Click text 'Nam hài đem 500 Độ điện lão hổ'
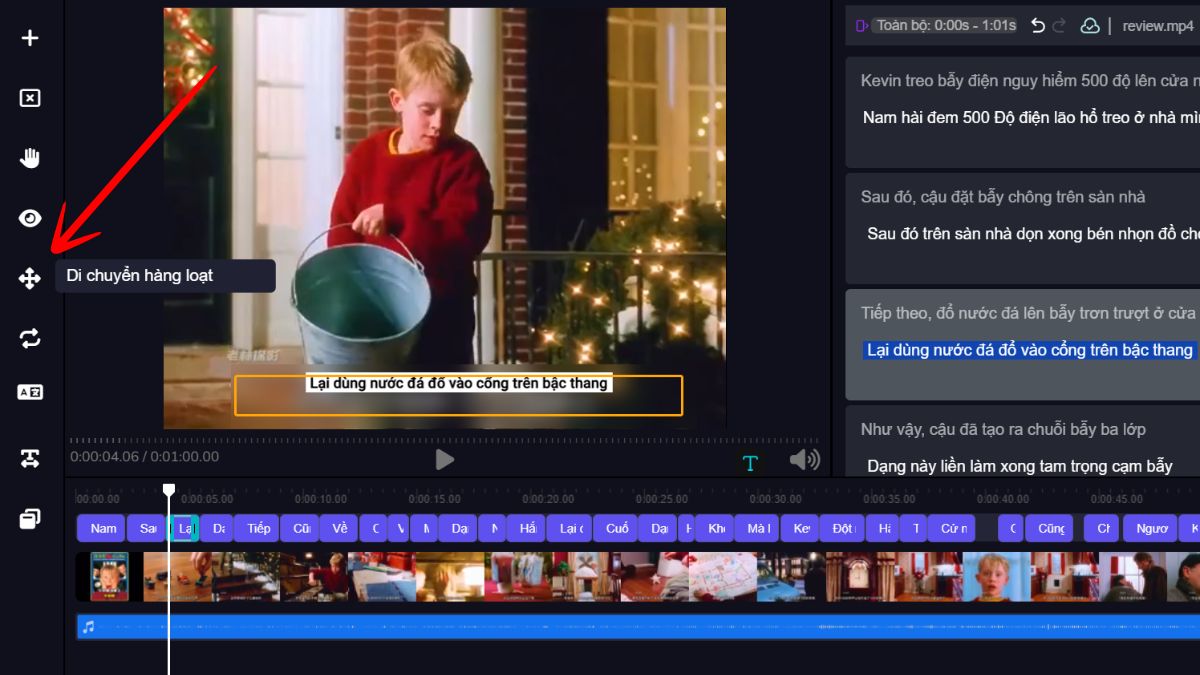Screen dimensions: 1200x675 pyautogui.click(x=980, y=117)
